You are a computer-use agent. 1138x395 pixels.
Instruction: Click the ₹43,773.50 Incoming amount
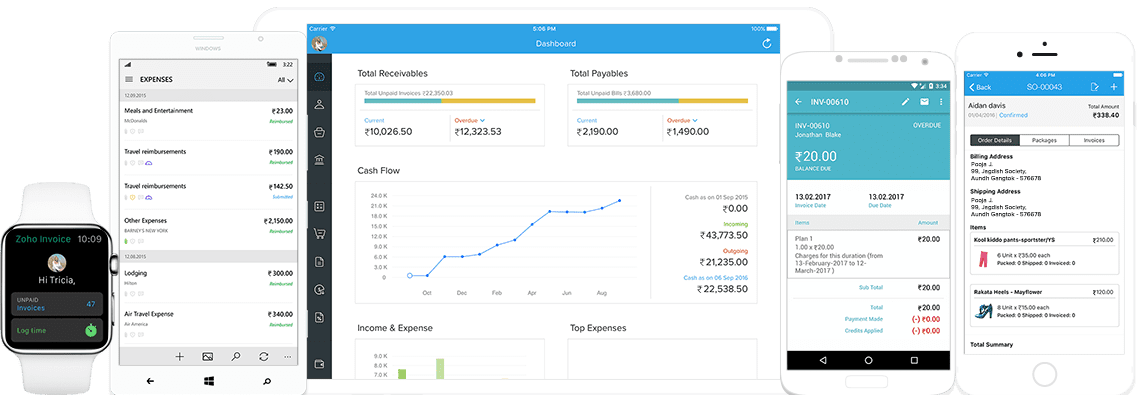tap(724, 235)
